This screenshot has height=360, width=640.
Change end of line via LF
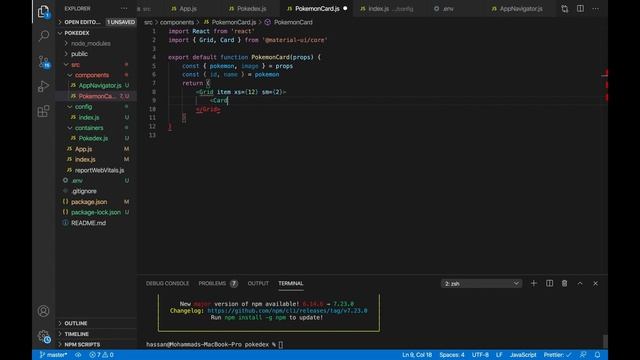pos(499,355)
